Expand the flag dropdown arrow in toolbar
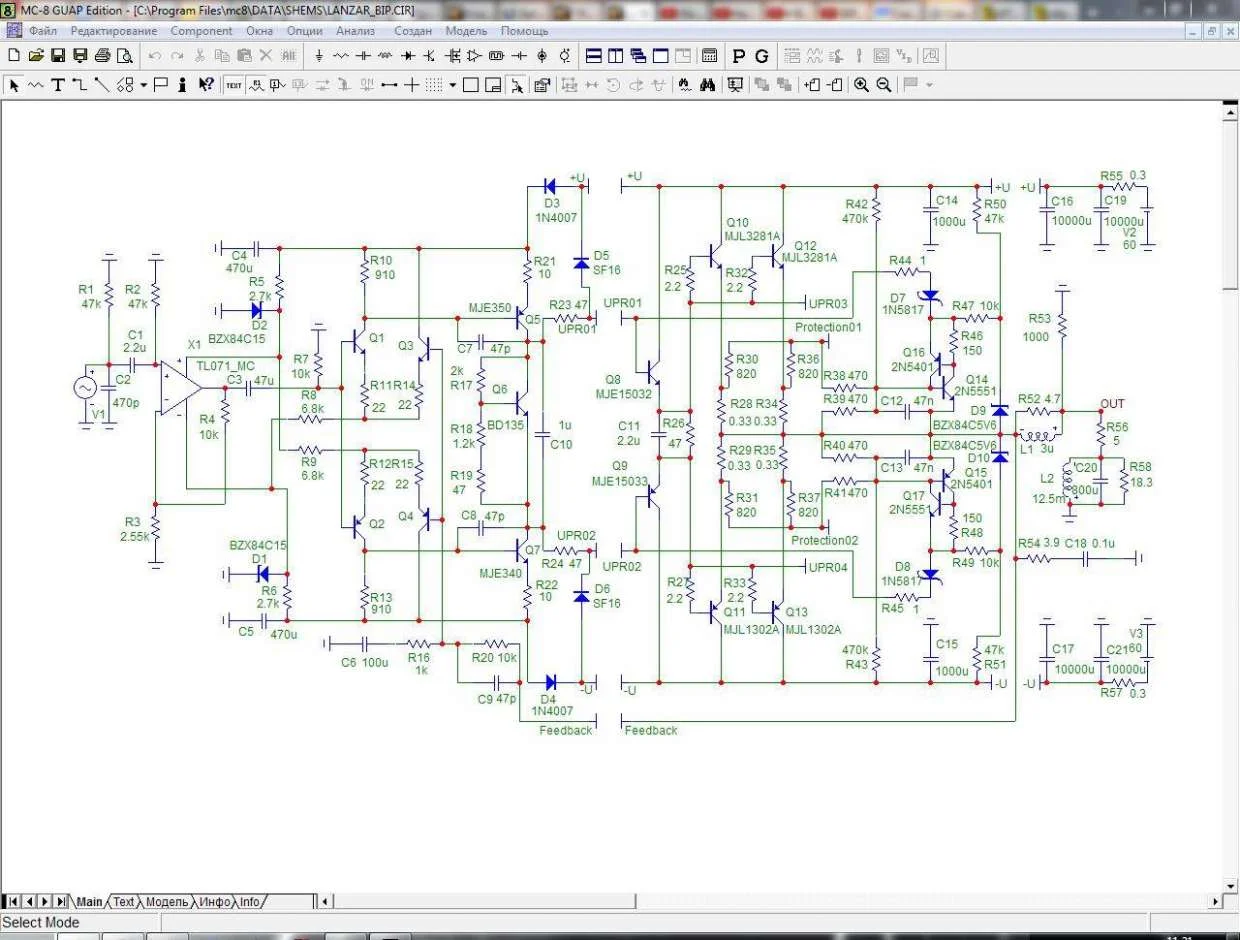The width and height of the screenshot is (1240, 940). pyautogui.click(x=930, y=85)
